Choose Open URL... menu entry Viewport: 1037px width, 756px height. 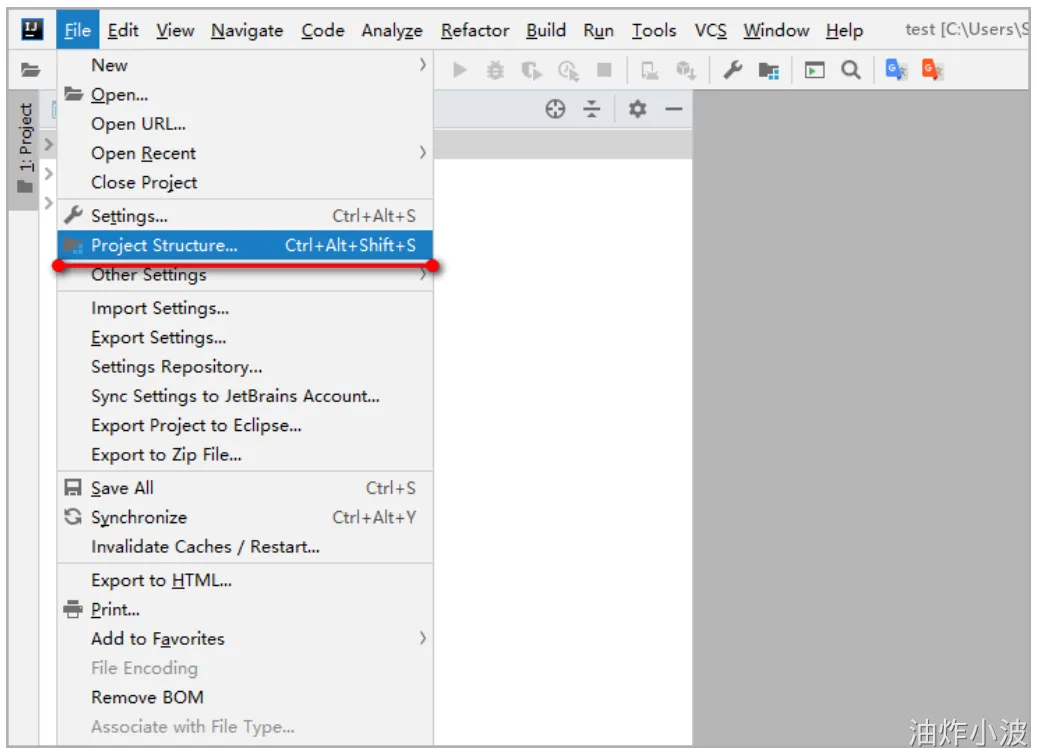click(x=245, y=124)
